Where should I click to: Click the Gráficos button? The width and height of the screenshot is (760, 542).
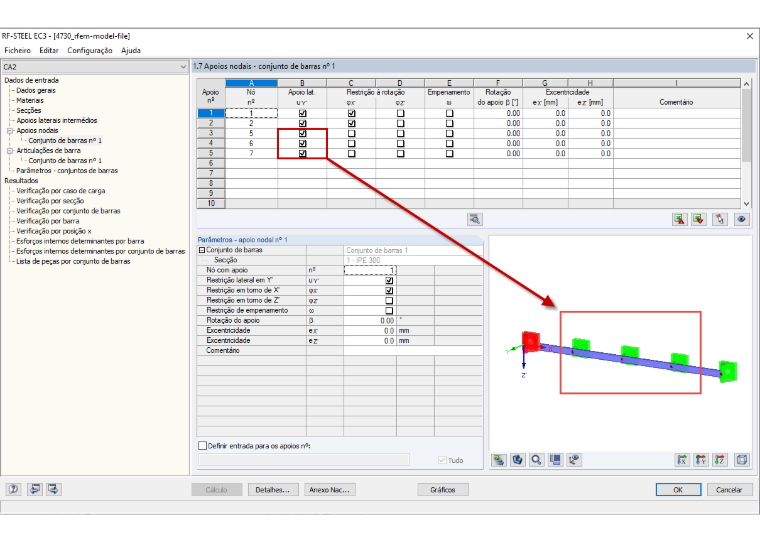pyautogui.click(x=443, y=490)
